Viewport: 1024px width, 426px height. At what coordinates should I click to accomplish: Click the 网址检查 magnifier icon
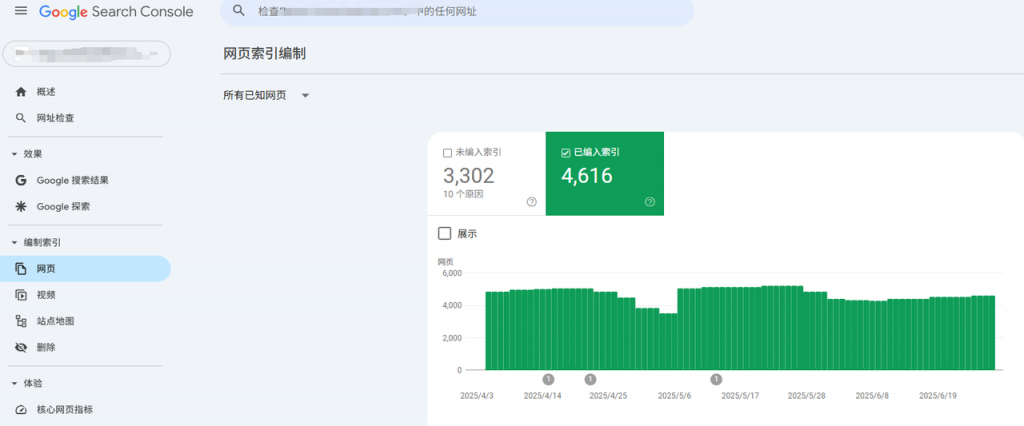[x=20, y=118]
